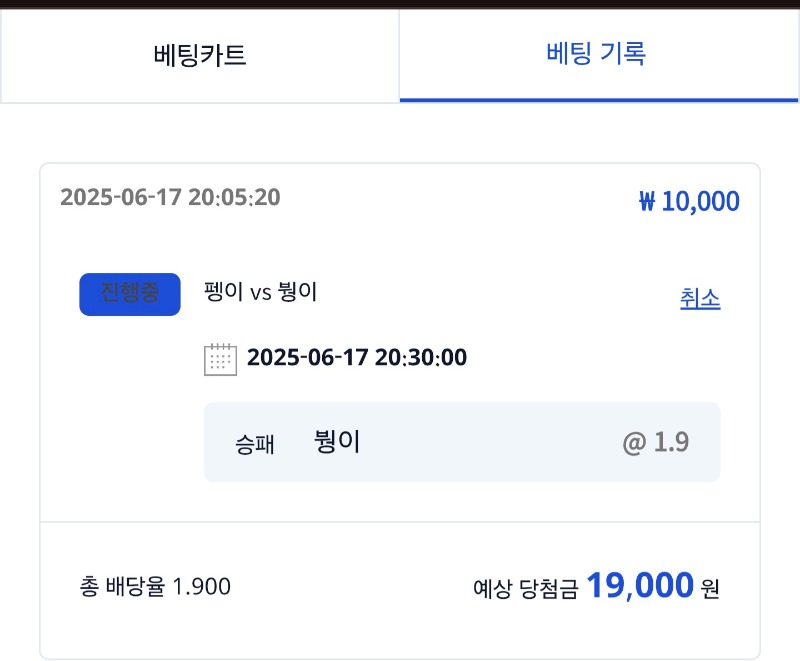The height and width of the screenshot is (661, 800).
Task: Click the 19,000 expected winnings amount
Action: (640, 585)
